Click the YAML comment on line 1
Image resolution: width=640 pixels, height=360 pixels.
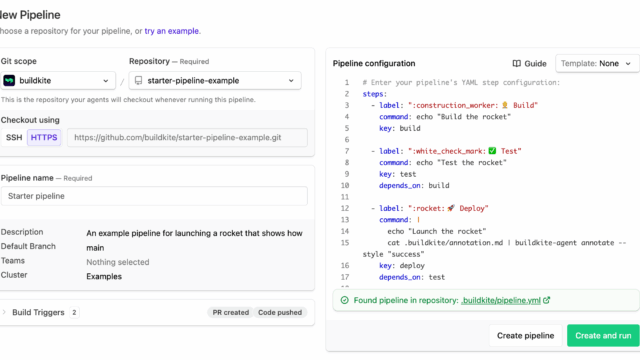click(x=461, y=82)
